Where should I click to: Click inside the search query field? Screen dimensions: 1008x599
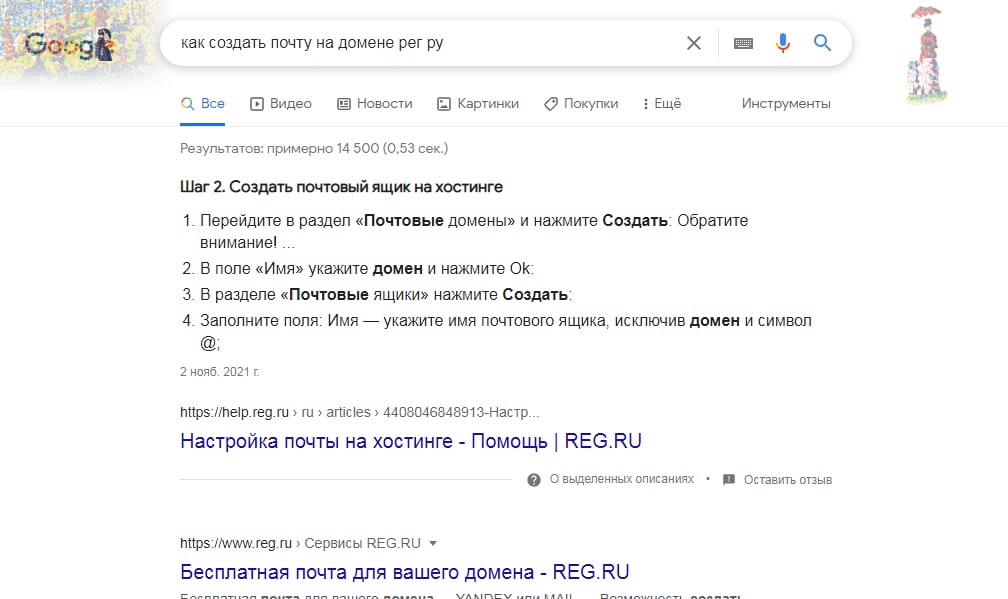(424, 43)
